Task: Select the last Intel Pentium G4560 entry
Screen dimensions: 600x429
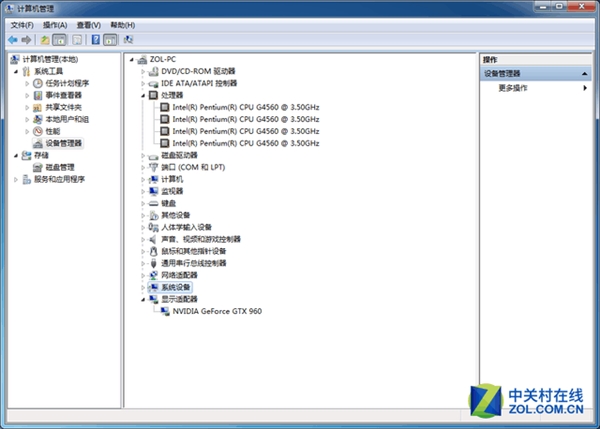Action: click(246, 143)
